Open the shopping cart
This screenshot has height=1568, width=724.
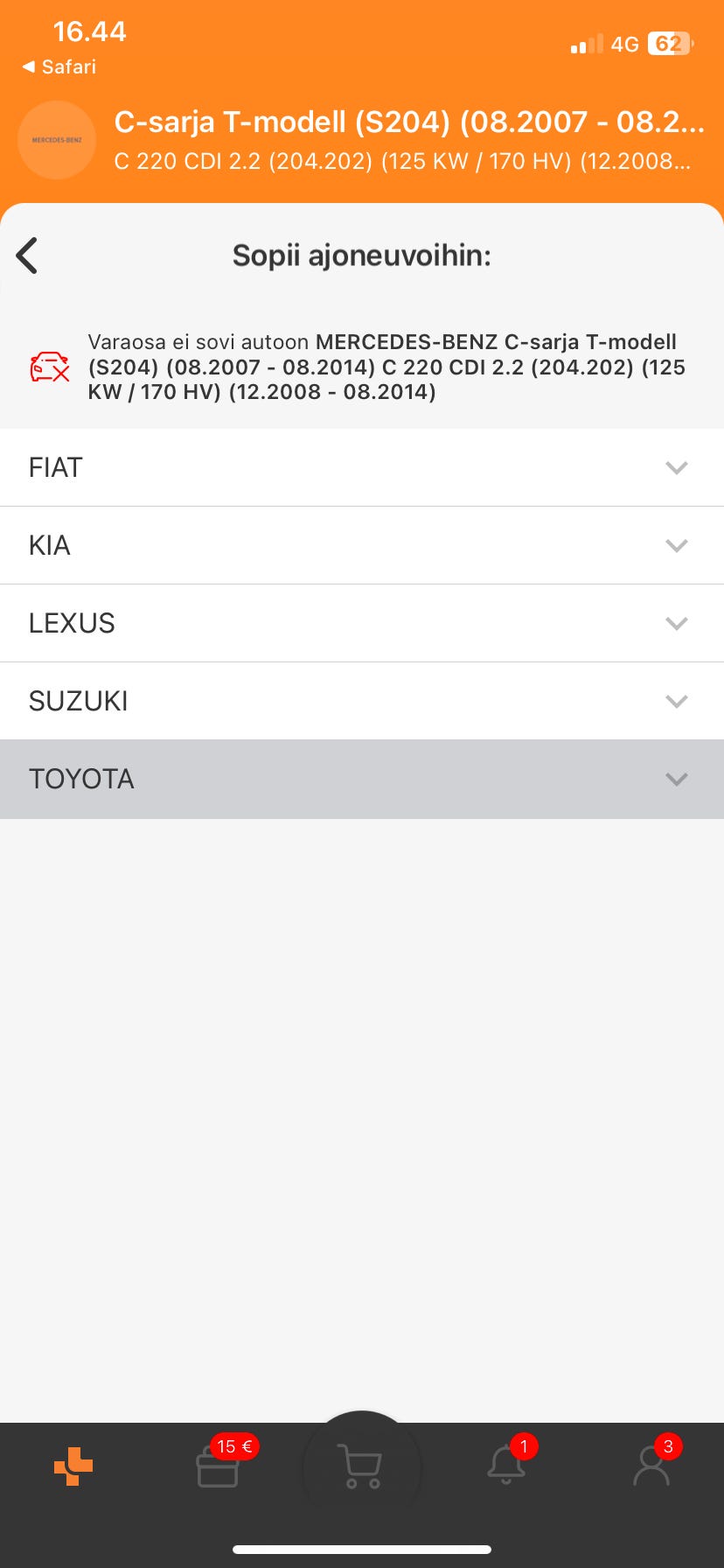coord(361,1466)
